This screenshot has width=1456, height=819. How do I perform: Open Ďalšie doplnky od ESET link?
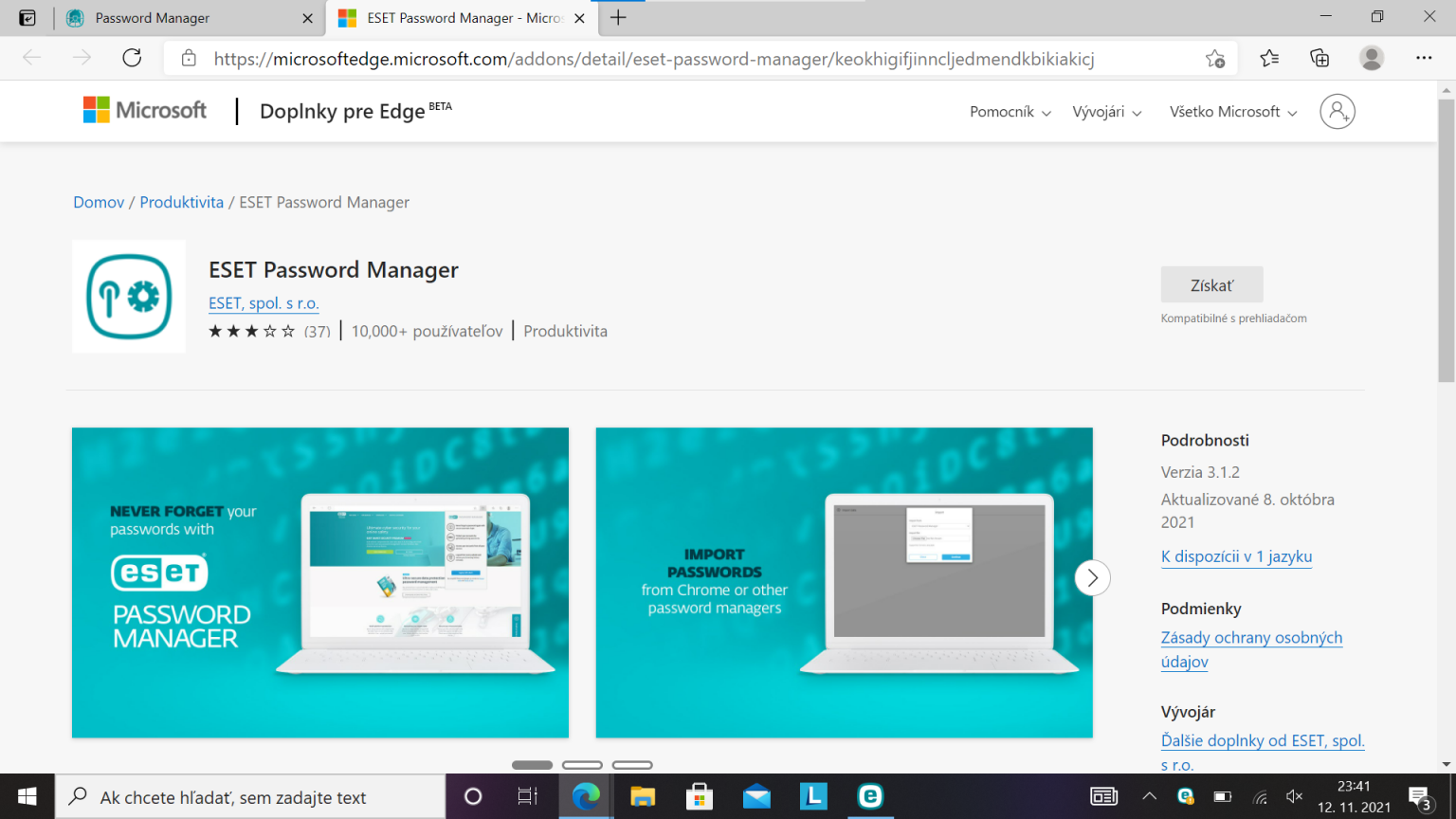1263,752
